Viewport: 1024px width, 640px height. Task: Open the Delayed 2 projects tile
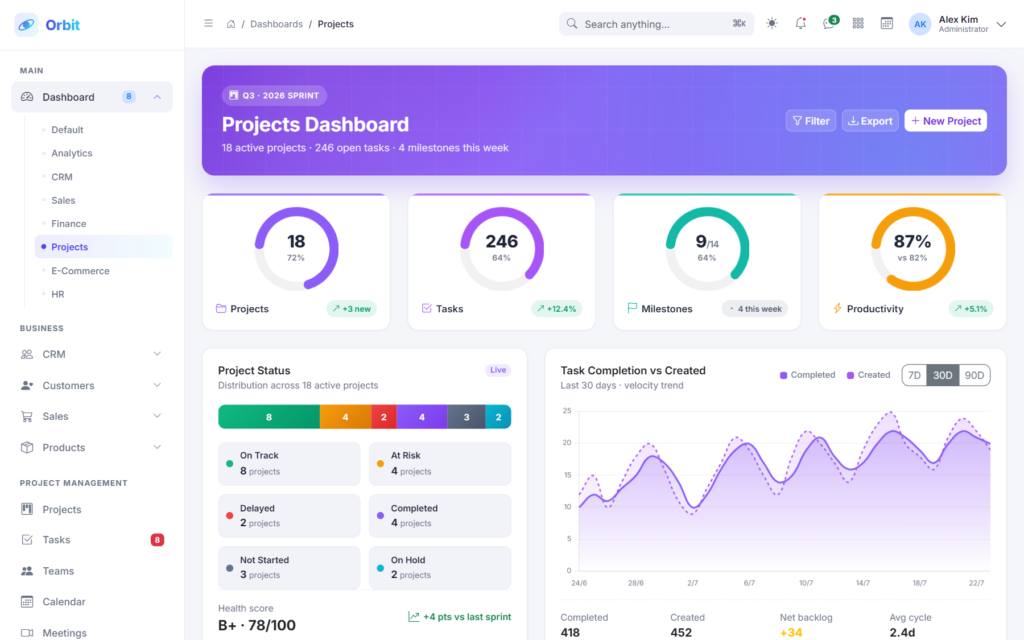289,516
